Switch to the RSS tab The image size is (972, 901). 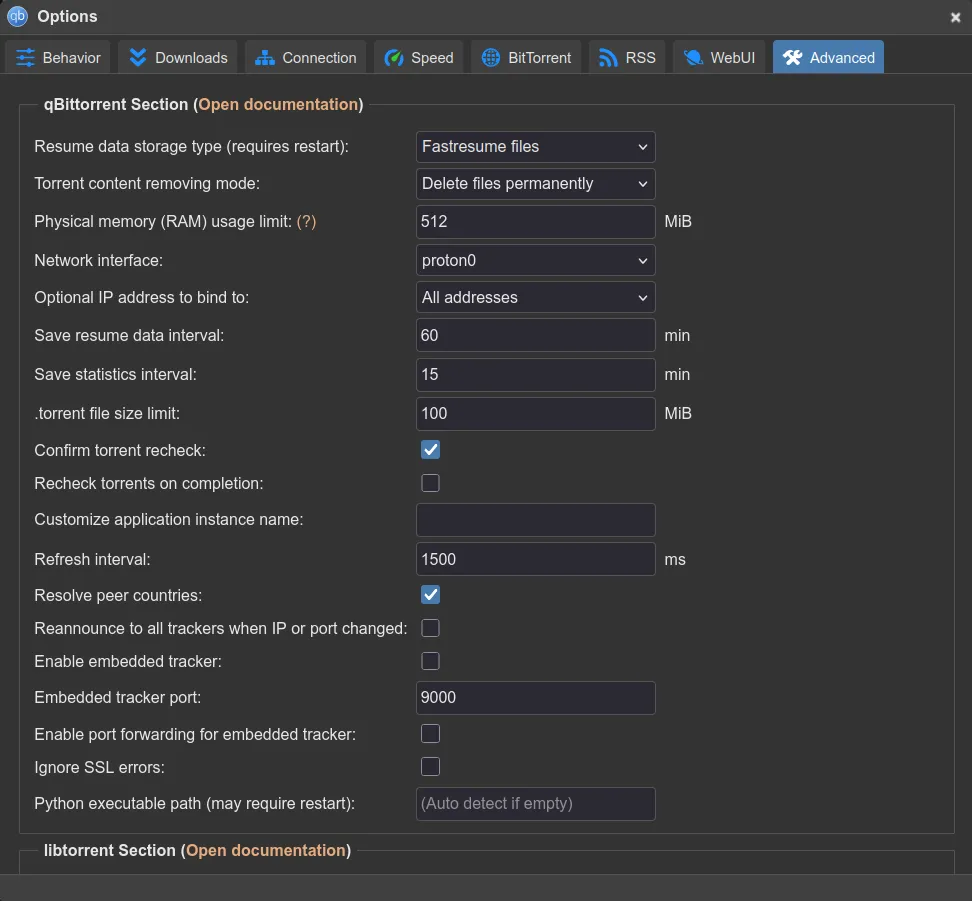pos(627,58)
